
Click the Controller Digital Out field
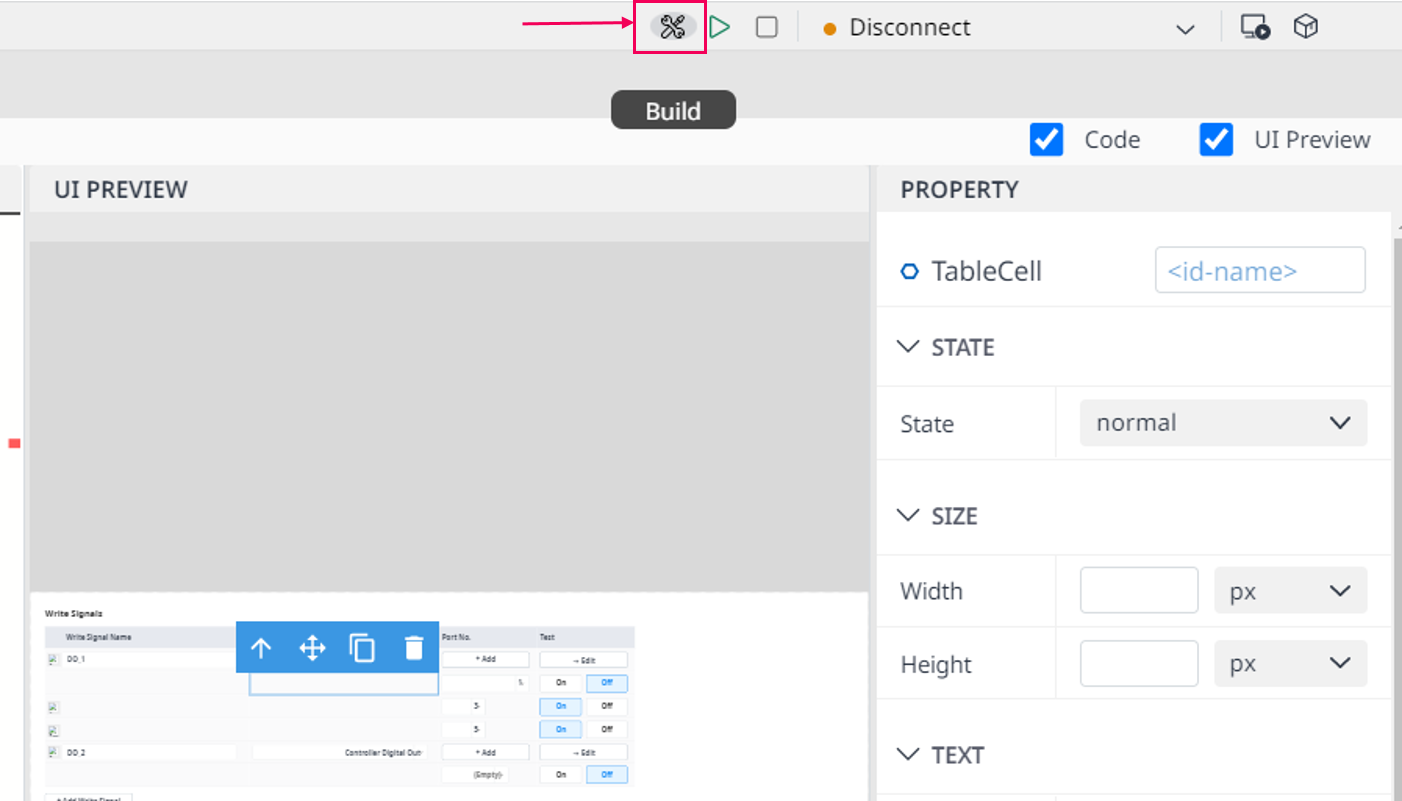(x=340, y=752)
